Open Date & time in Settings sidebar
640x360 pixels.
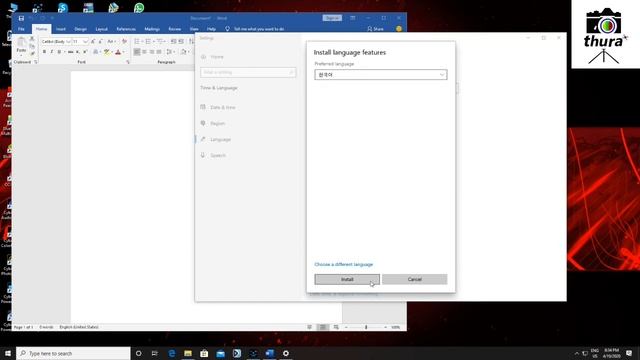[223, 107]
